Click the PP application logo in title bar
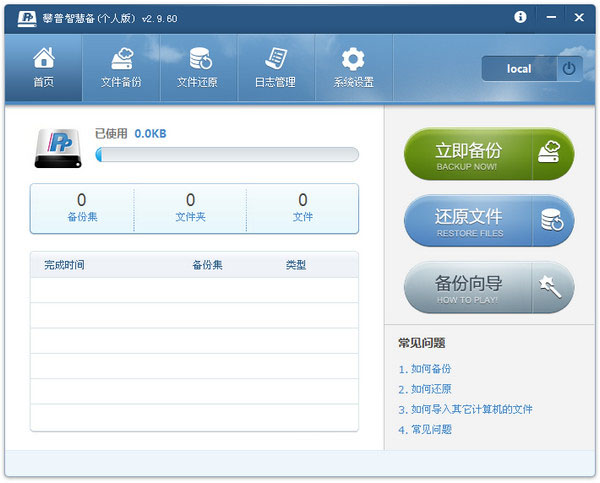Viewport: 600px width, 483px height. 27,18
